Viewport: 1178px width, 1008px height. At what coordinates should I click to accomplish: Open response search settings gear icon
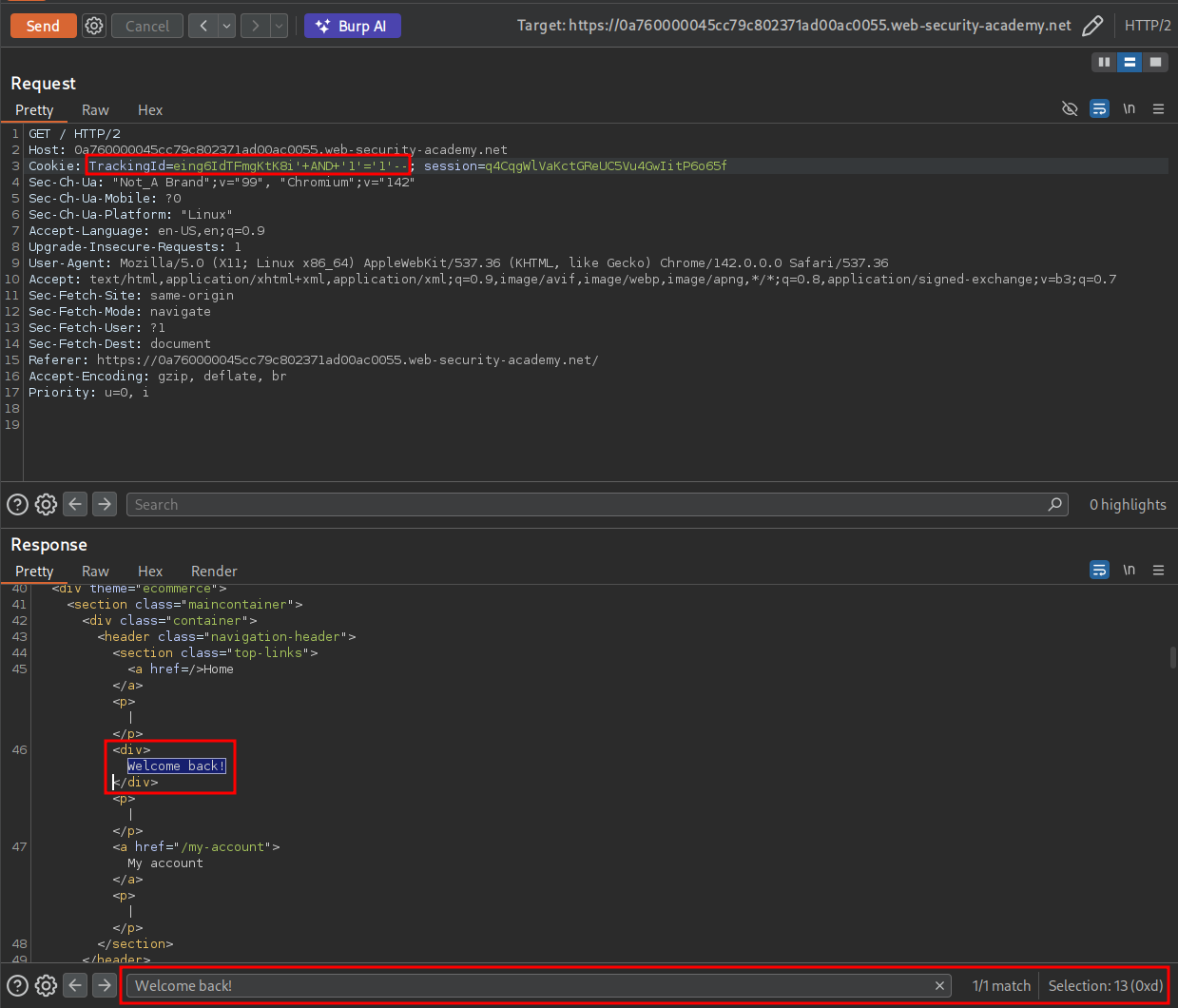pos(46,986)
